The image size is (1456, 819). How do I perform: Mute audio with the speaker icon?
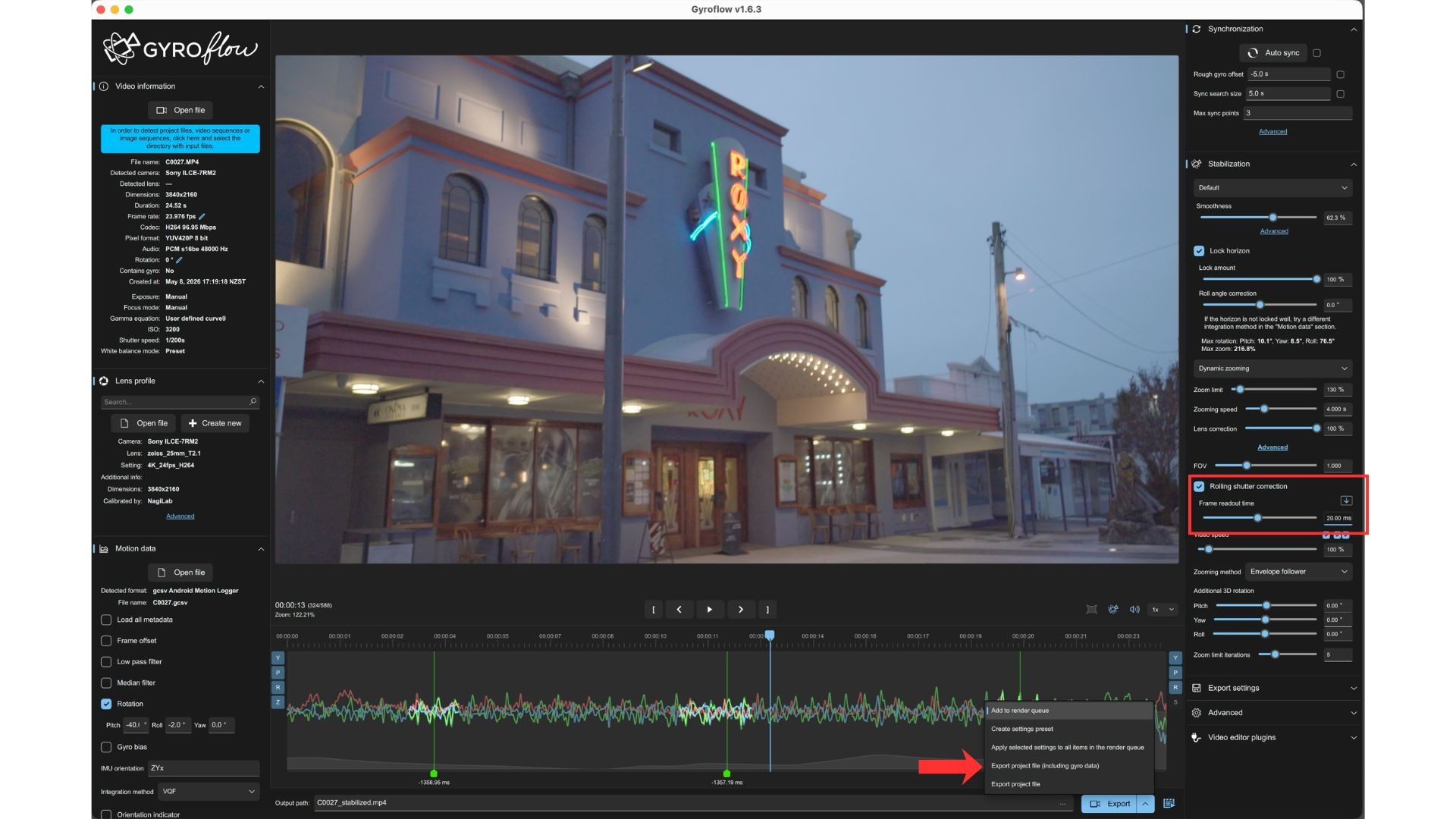[1134, 609]
